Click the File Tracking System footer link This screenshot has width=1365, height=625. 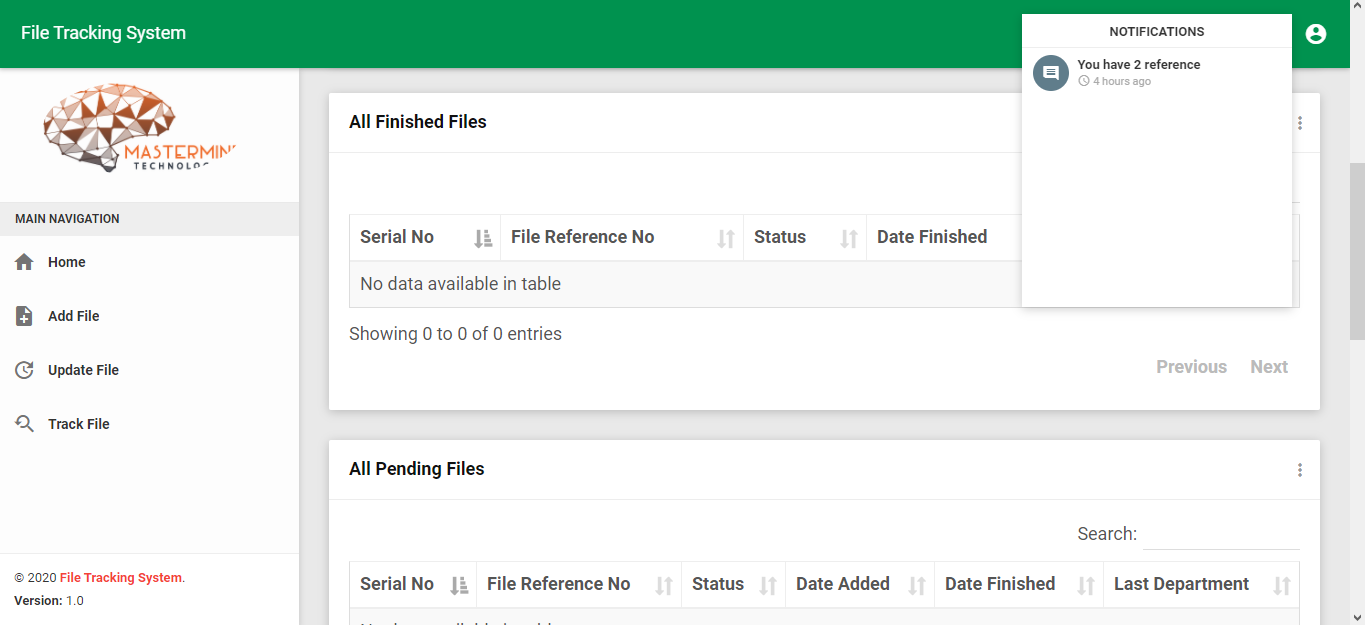121,578
